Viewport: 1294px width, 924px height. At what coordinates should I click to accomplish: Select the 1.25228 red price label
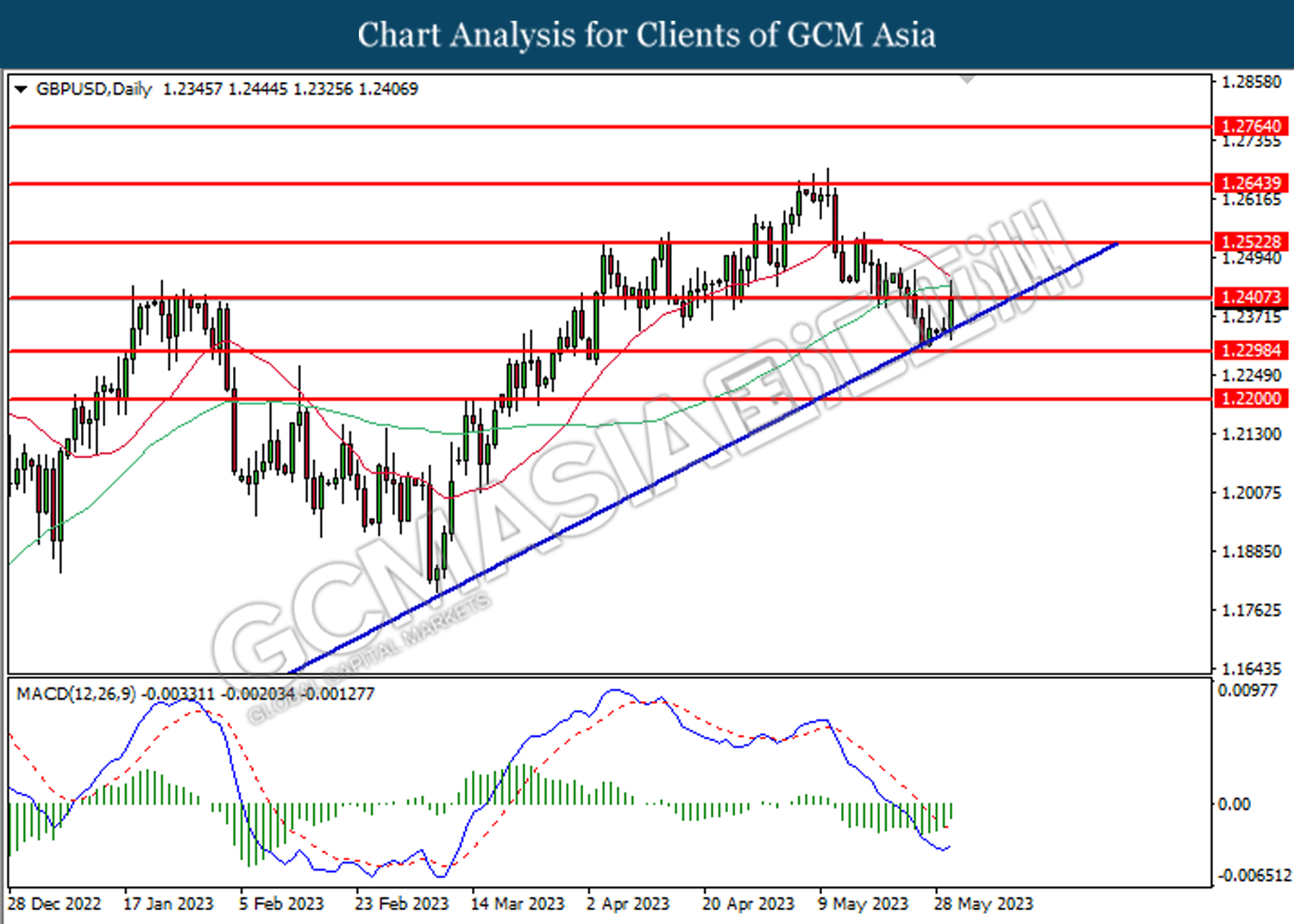point(1252,242)
